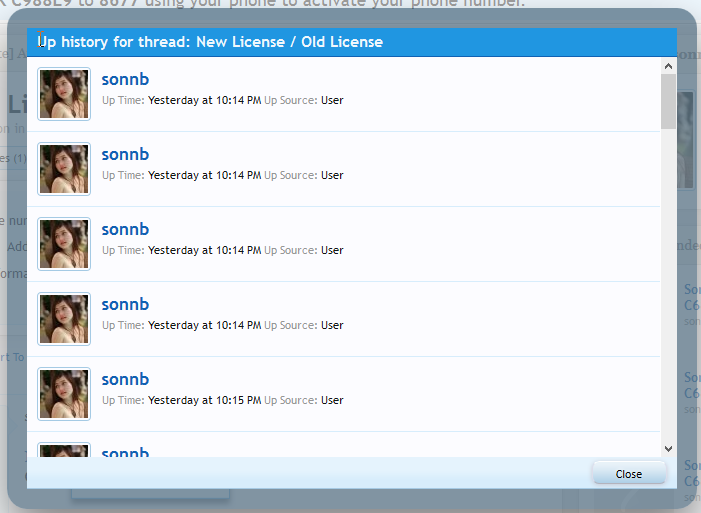Screen dimensions: 701x513
Task: Open the second entry's sonnb avatar
Action: (x=64, y=169)
